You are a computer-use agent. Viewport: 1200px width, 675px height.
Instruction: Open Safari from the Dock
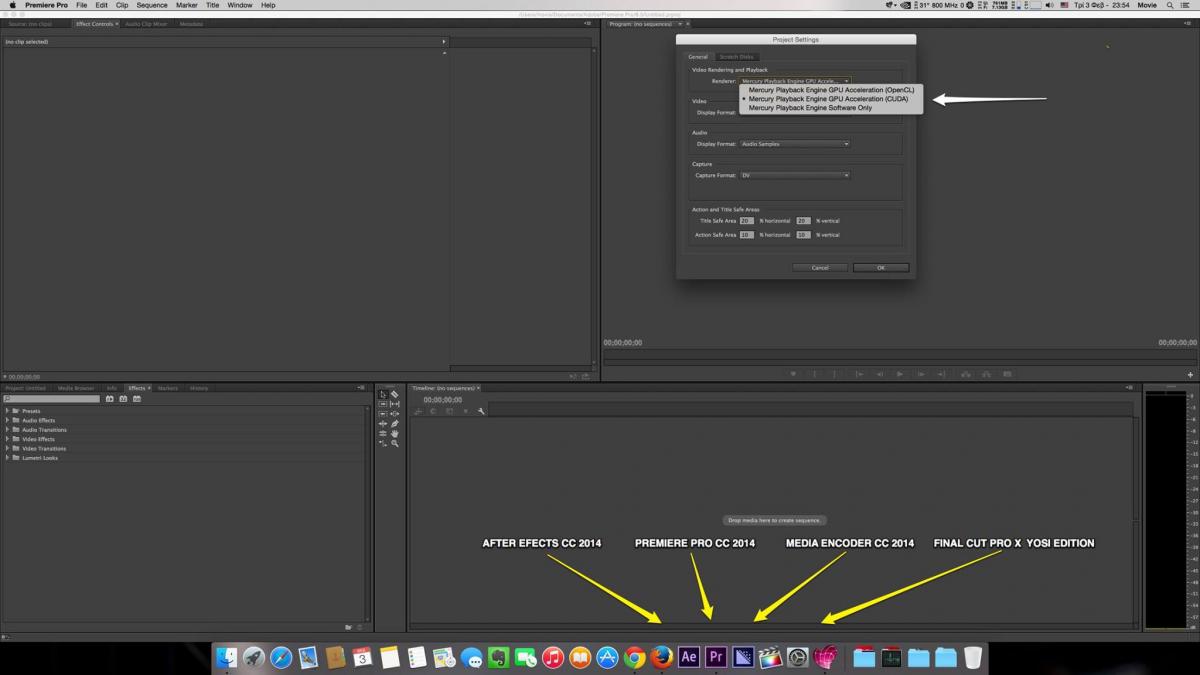tap(281, 657)
